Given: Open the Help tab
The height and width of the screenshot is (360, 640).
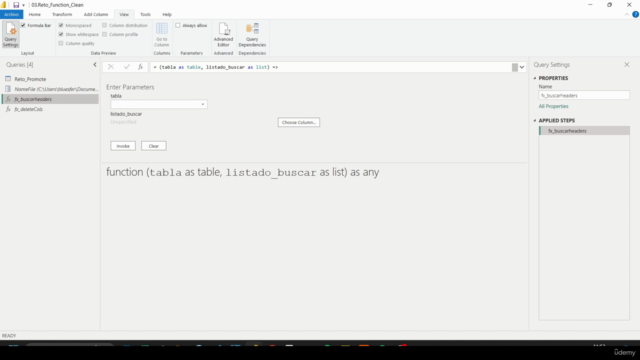Looking at the screenshot, I should pyautogui.click(x=167, y=14).
